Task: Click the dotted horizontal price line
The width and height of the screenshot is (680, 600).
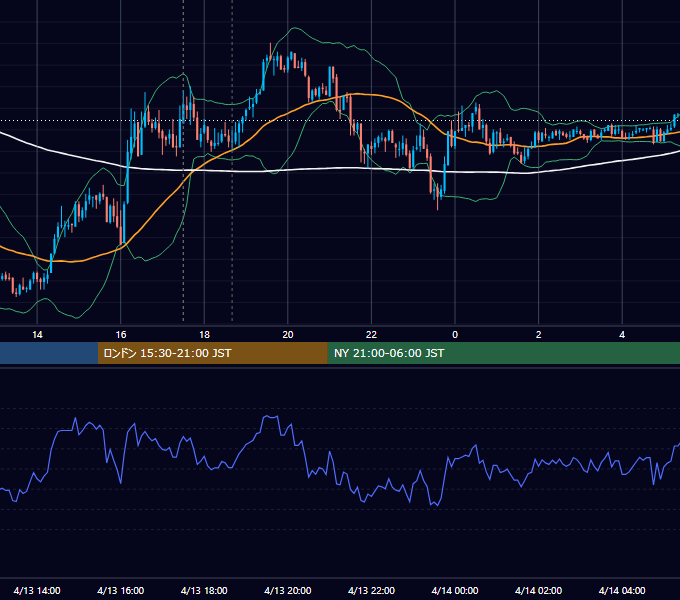Action: [340, 121]
